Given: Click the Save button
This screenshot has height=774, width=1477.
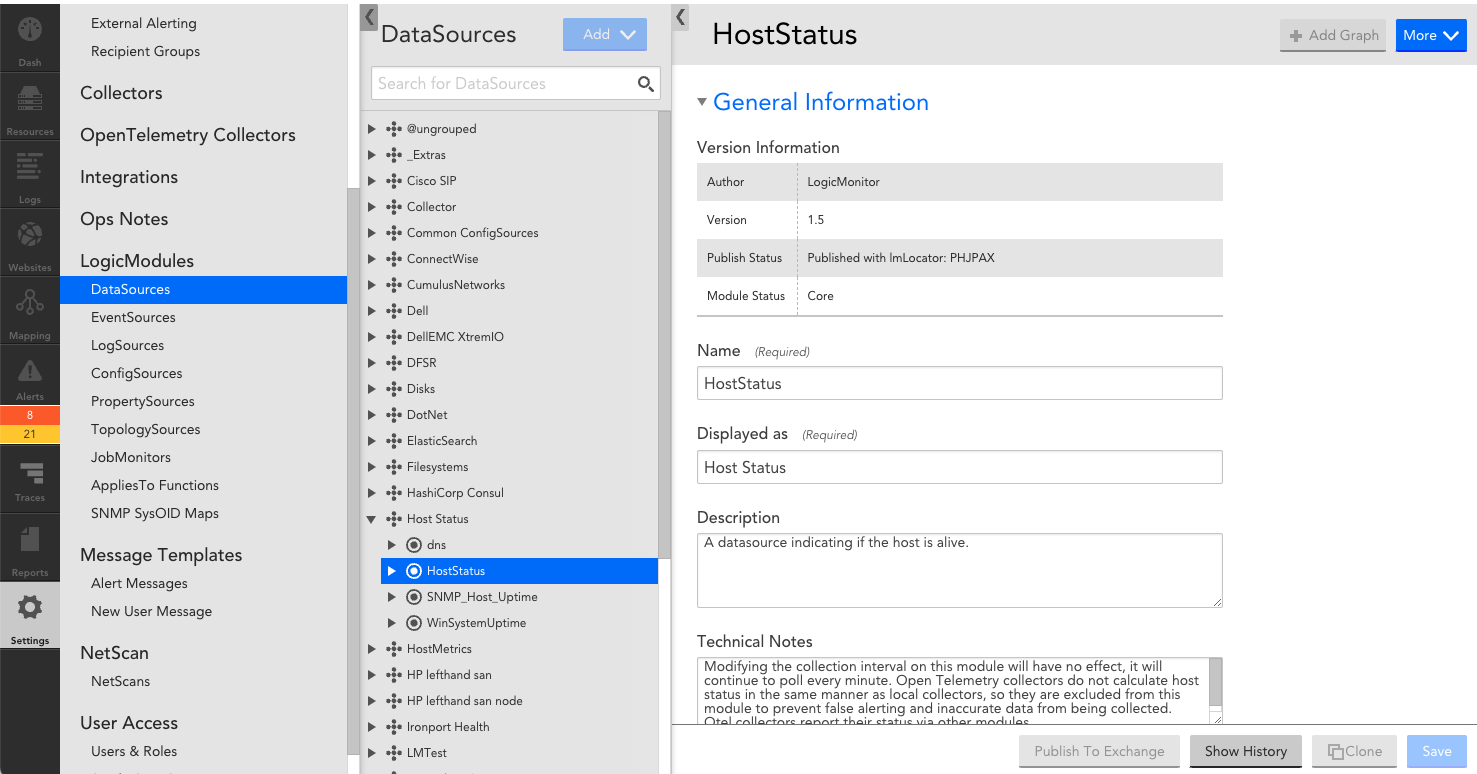Looking at the screenshot, I should [x=1437, y=751].
